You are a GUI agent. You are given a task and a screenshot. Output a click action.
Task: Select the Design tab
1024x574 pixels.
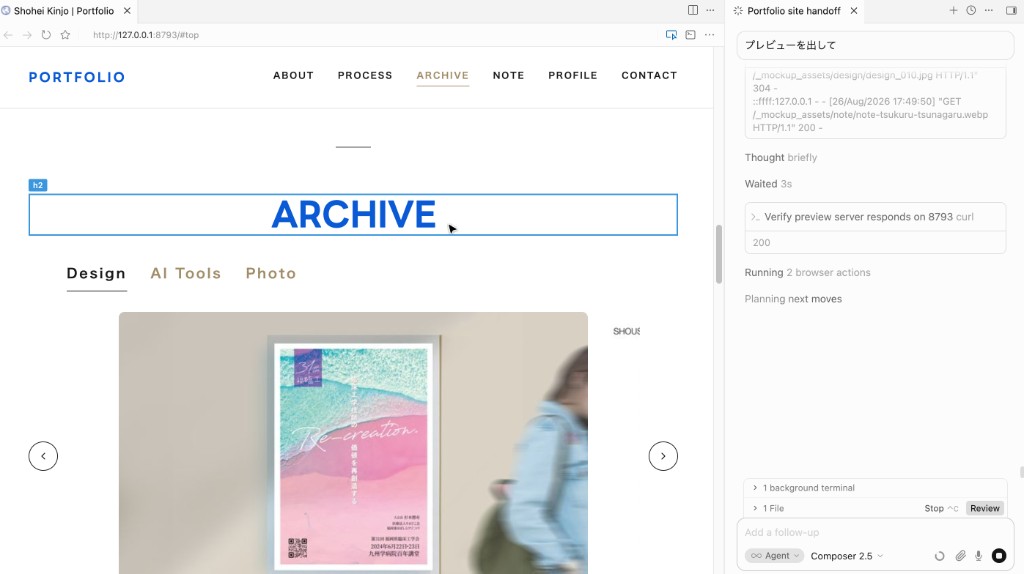tap(96, 274)
